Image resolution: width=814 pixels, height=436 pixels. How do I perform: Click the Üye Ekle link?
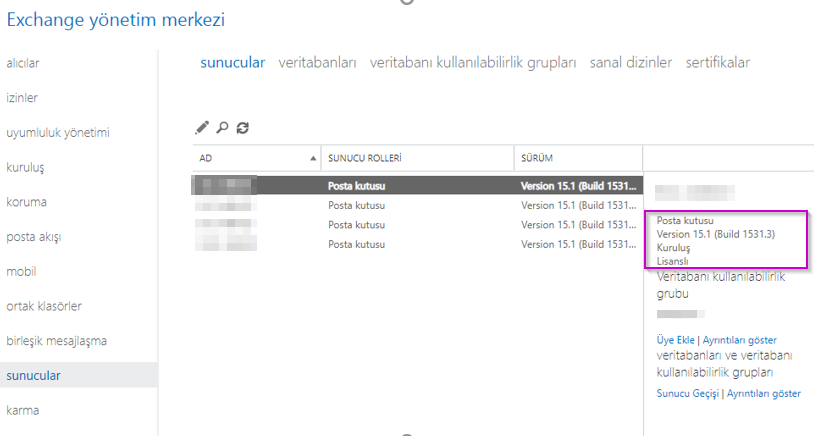tap(675, 340)
